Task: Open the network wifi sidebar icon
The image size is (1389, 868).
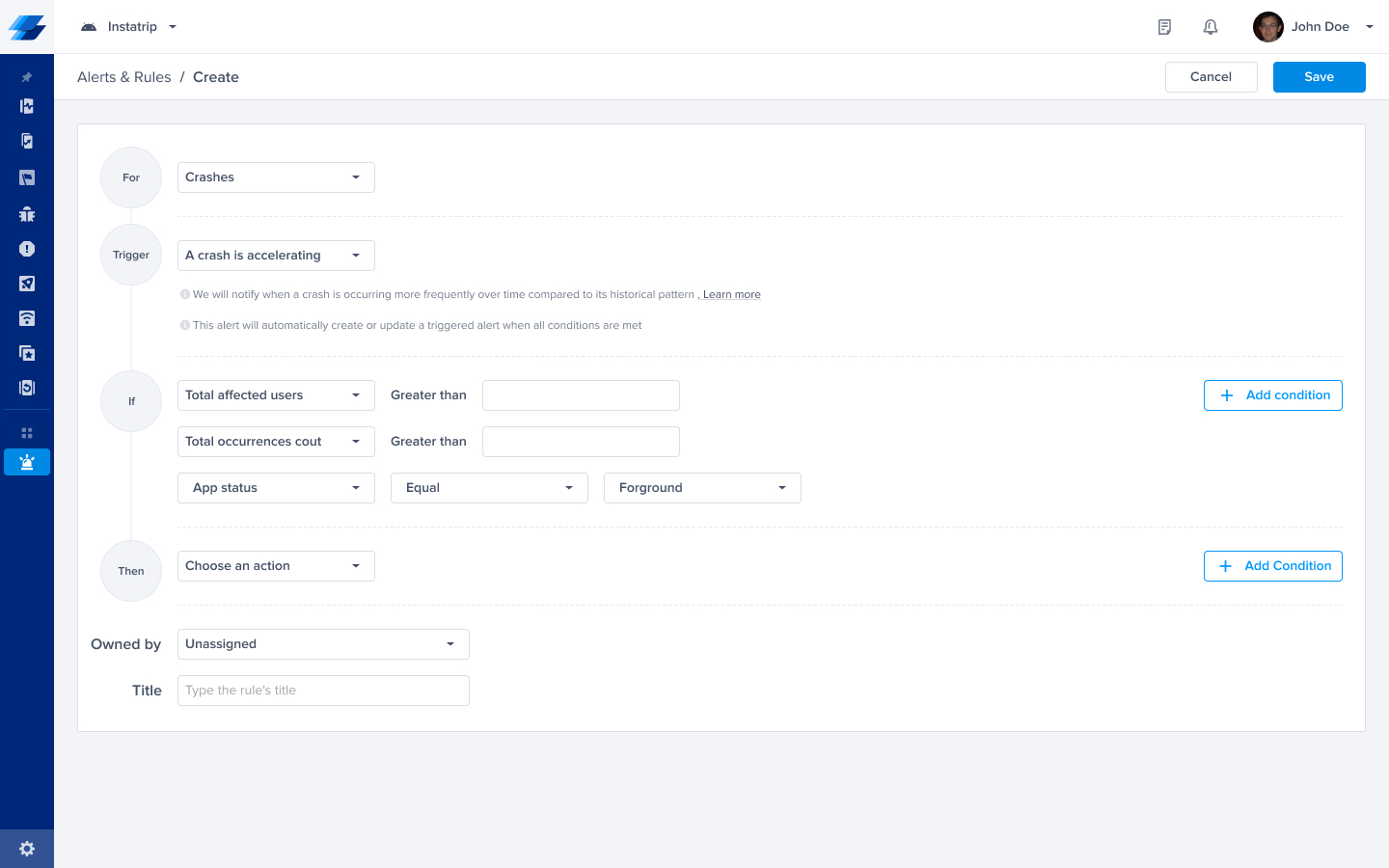Action: point(27,318)
